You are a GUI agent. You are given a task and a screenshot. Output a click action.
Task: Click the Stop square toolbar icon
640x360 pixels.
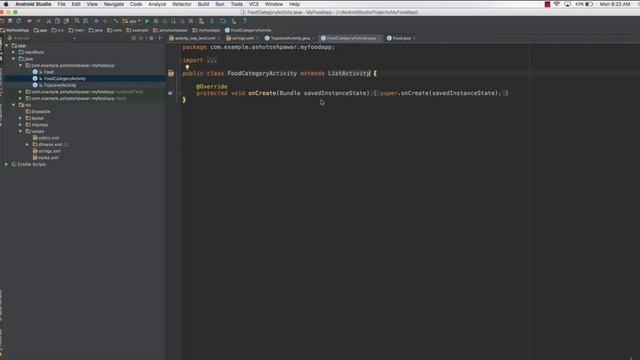coord(191,21)
